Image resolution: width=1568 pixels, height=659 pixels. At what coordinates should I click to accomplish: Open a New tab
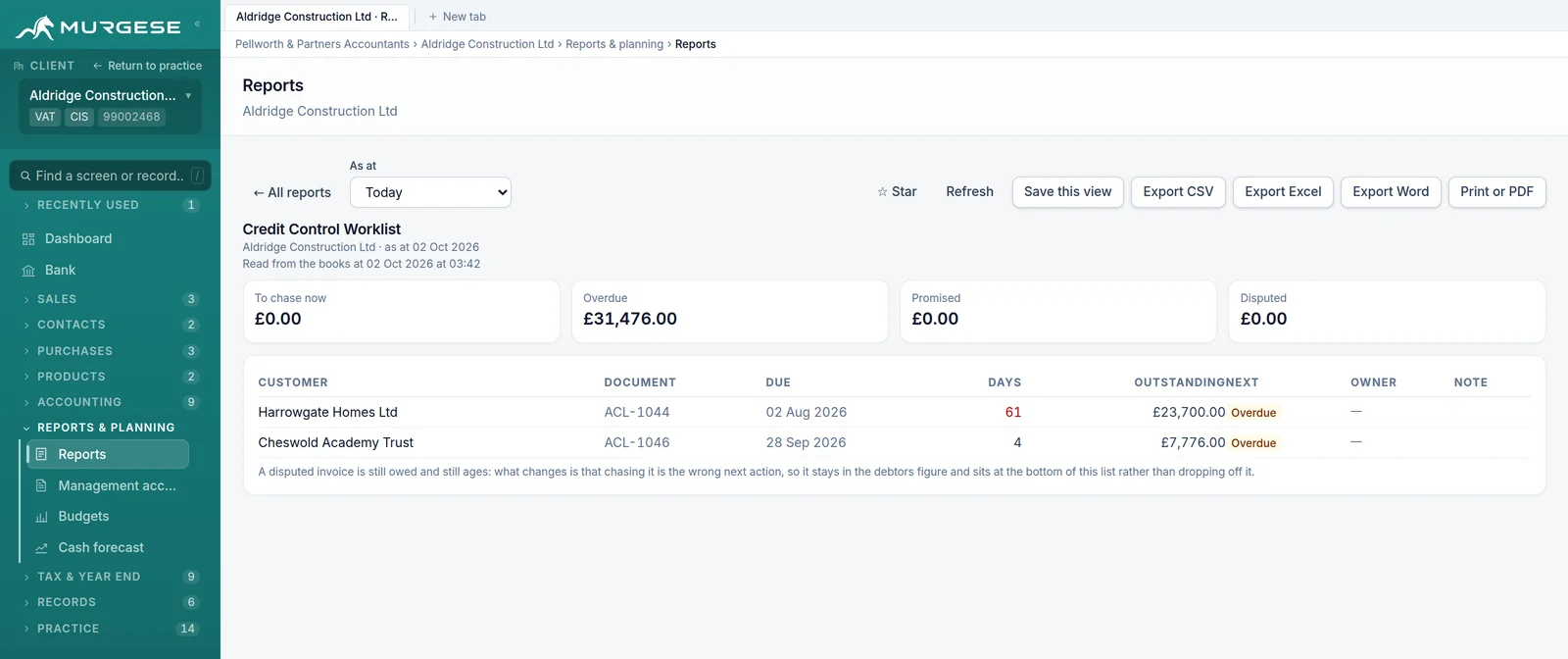click(x=457, y=17)
